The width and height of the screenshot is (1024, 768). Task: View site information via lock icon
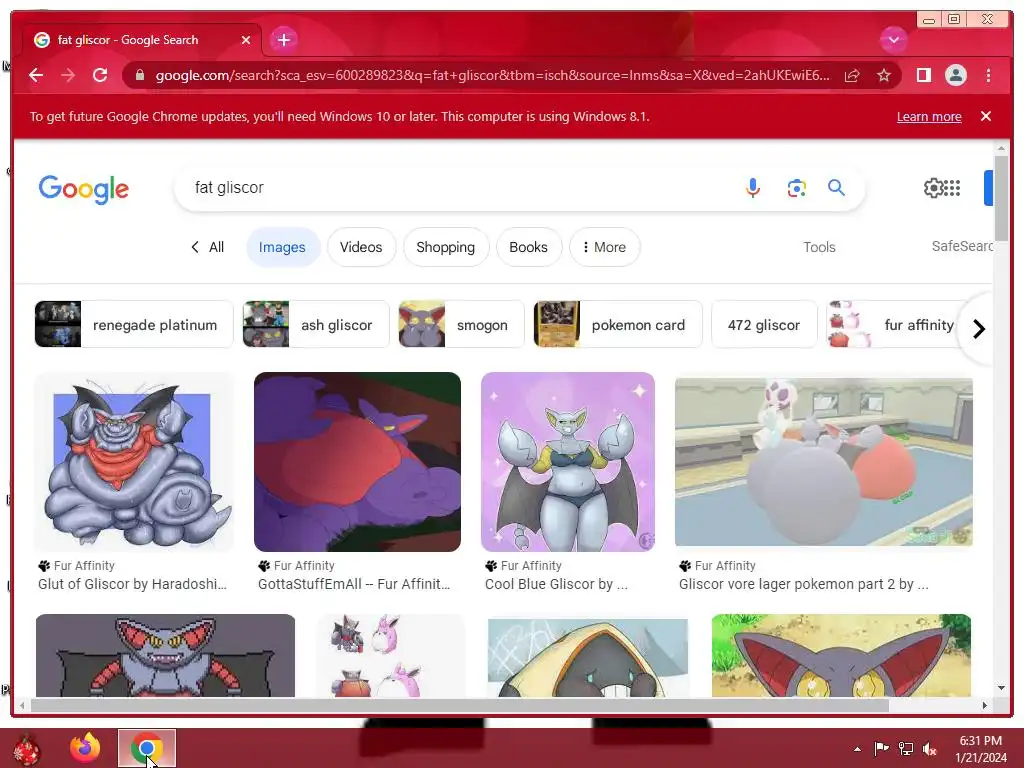[140, 76]
